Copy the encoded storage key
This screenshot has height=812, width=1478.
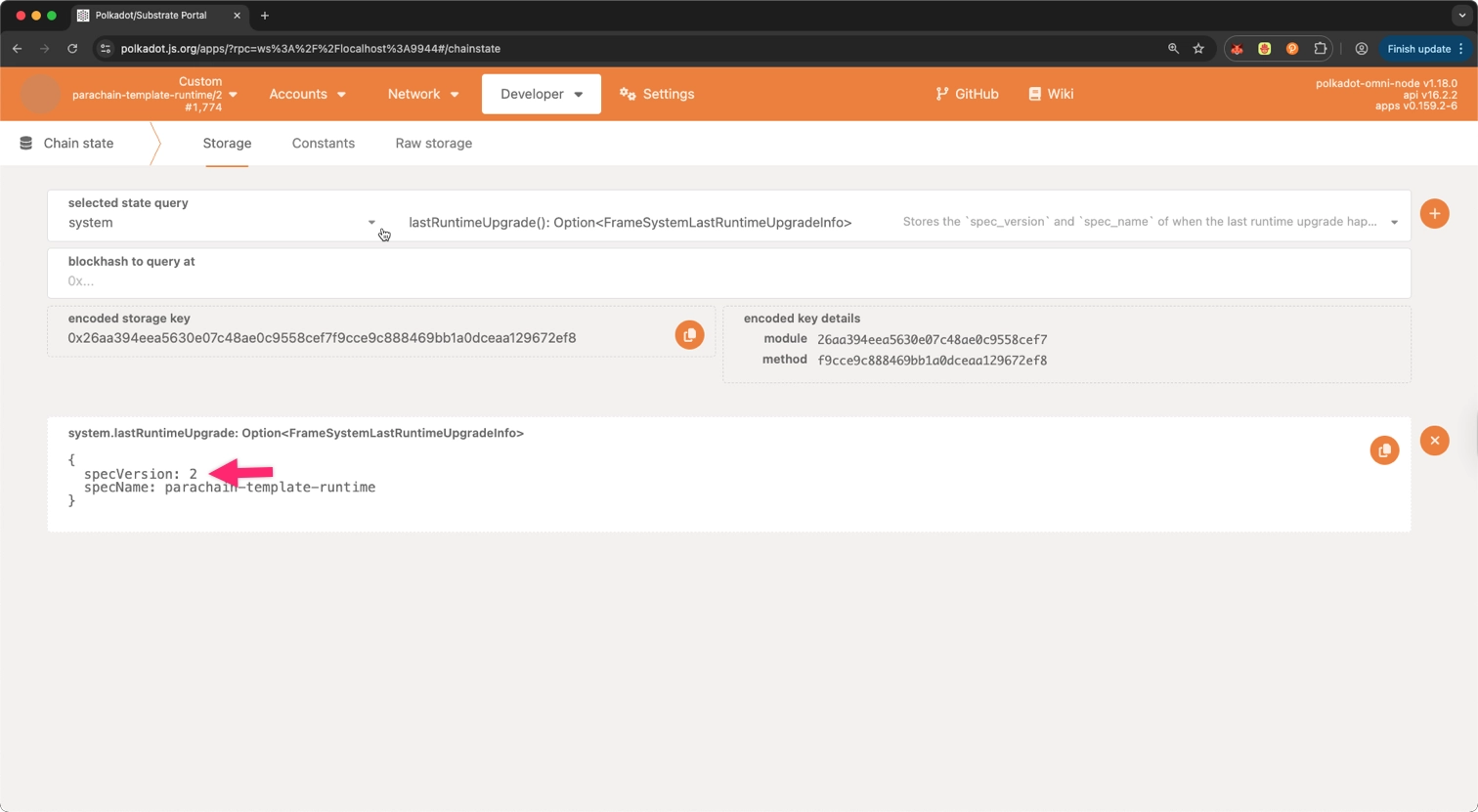coord(689,335)
